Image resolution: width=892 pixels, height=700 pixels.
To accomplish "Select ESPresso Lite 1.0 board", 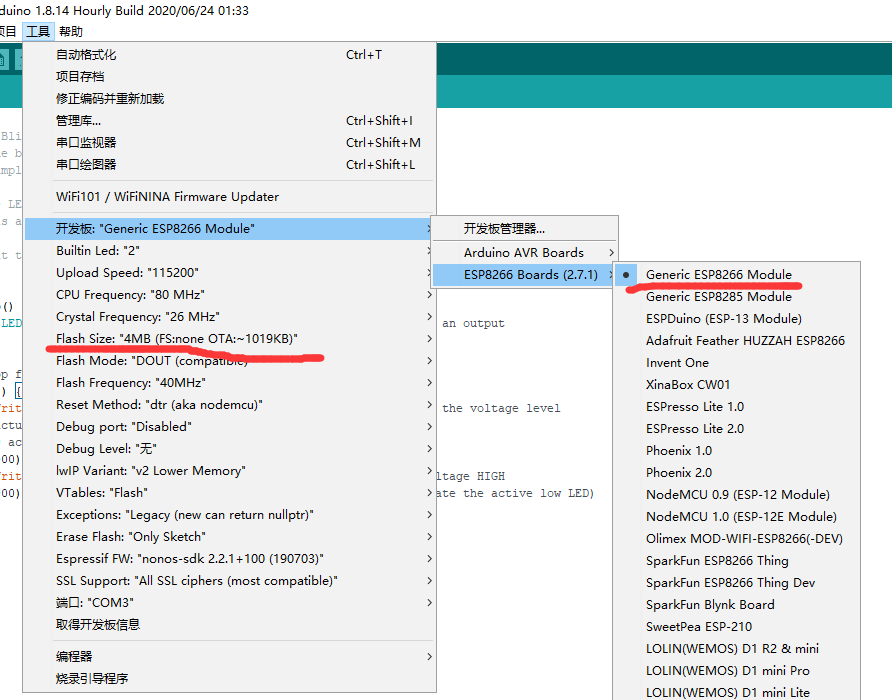I will [737, 407].
